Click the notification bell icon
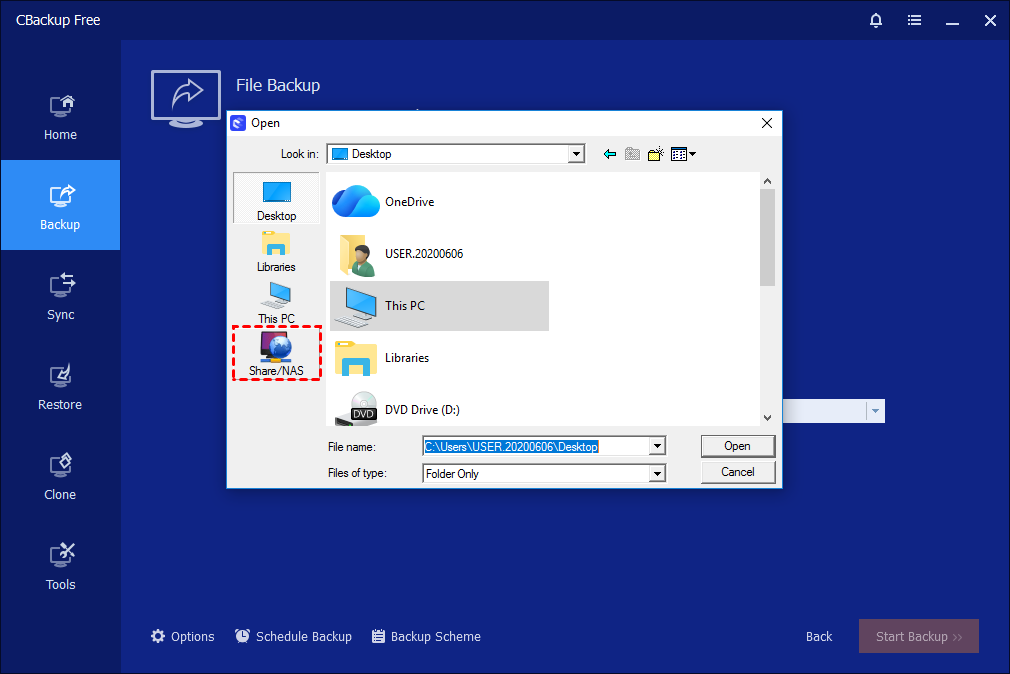This screenshot has height=674, width=1010. (x=876, y=20)
